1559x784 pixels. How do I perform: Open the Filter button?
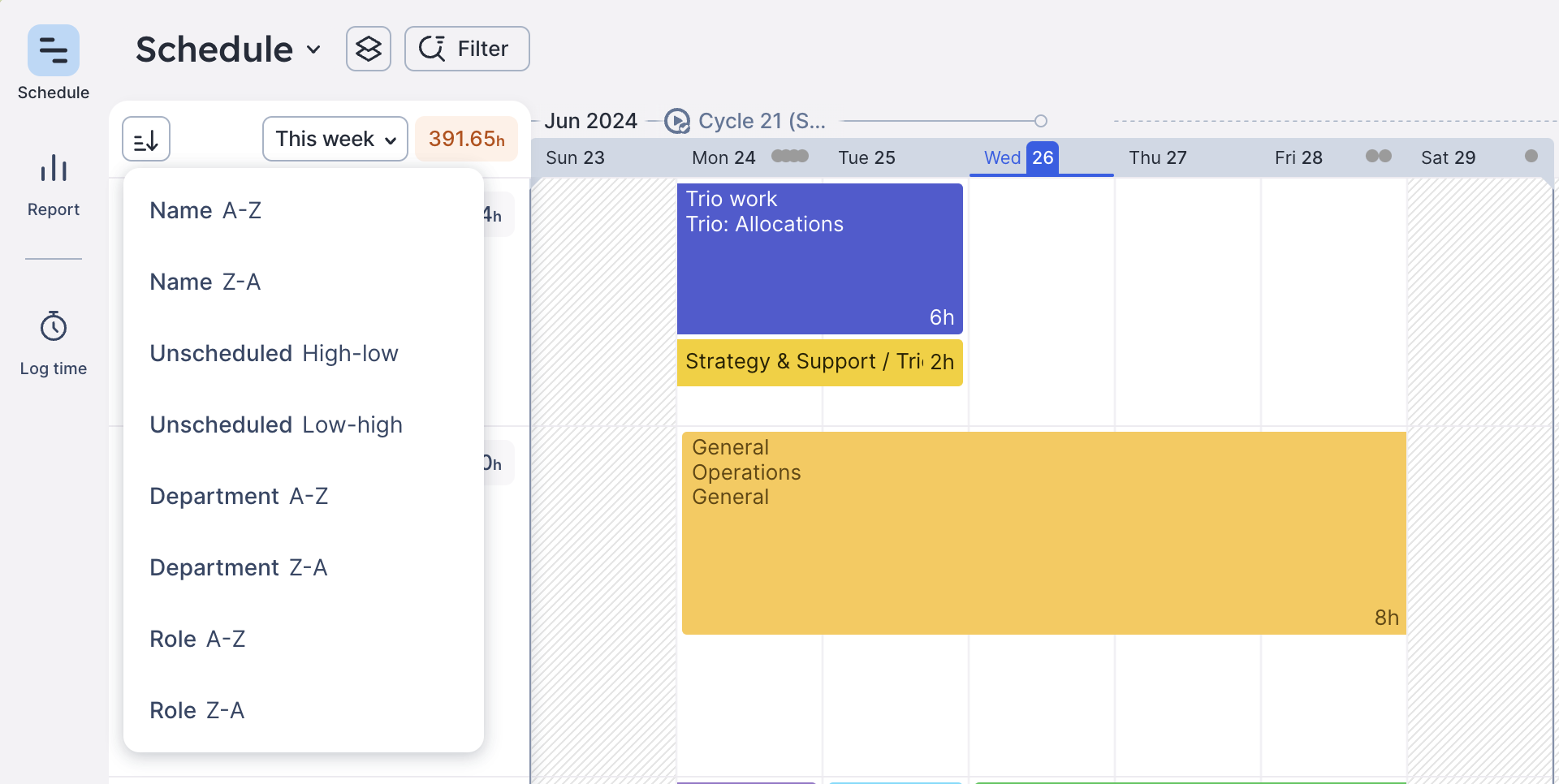click(x=467, y=49)
